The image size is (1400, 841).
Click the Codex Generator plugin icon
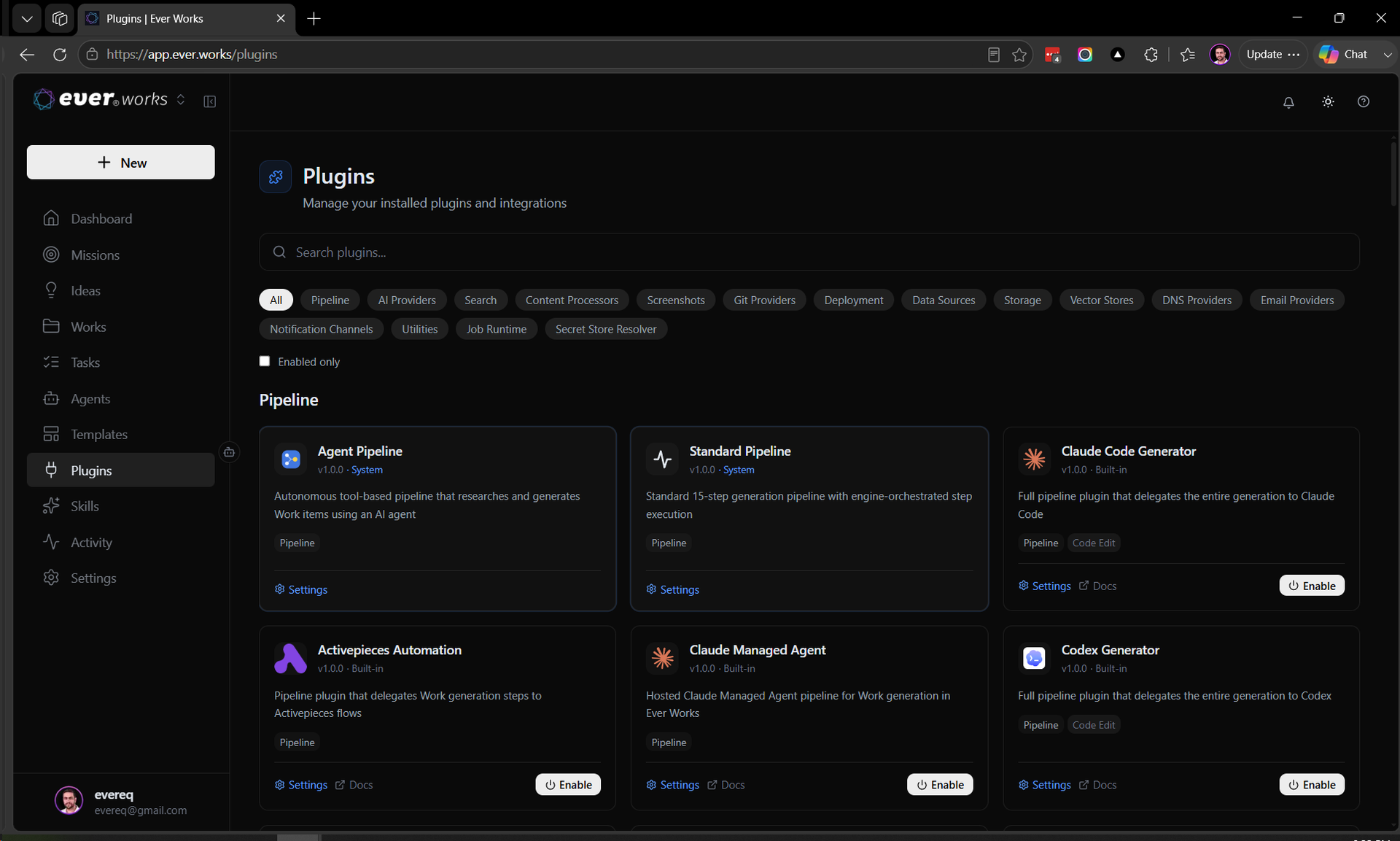pos(1034,658)
